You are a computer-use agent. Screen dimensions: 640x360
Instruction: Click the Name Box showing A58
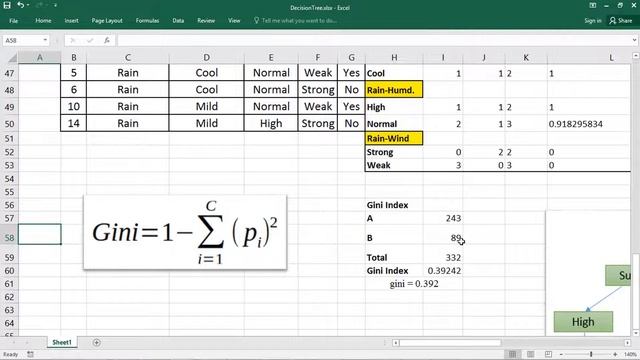tap(22, 40)
